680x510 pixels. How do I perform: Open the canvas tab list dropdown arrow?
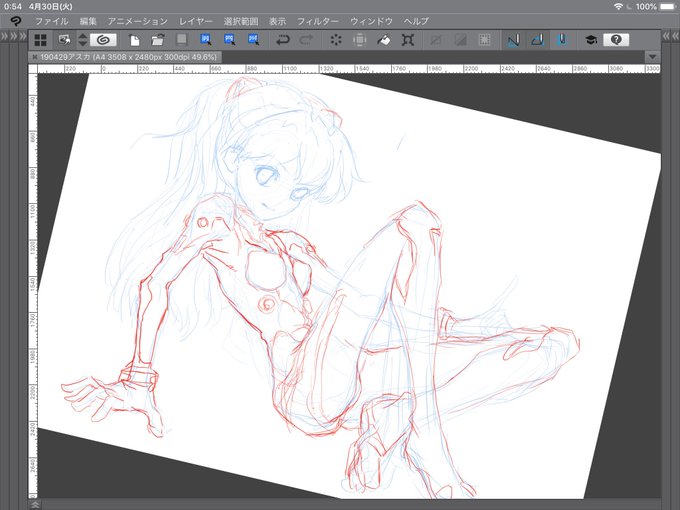click(x=652, y=57)
